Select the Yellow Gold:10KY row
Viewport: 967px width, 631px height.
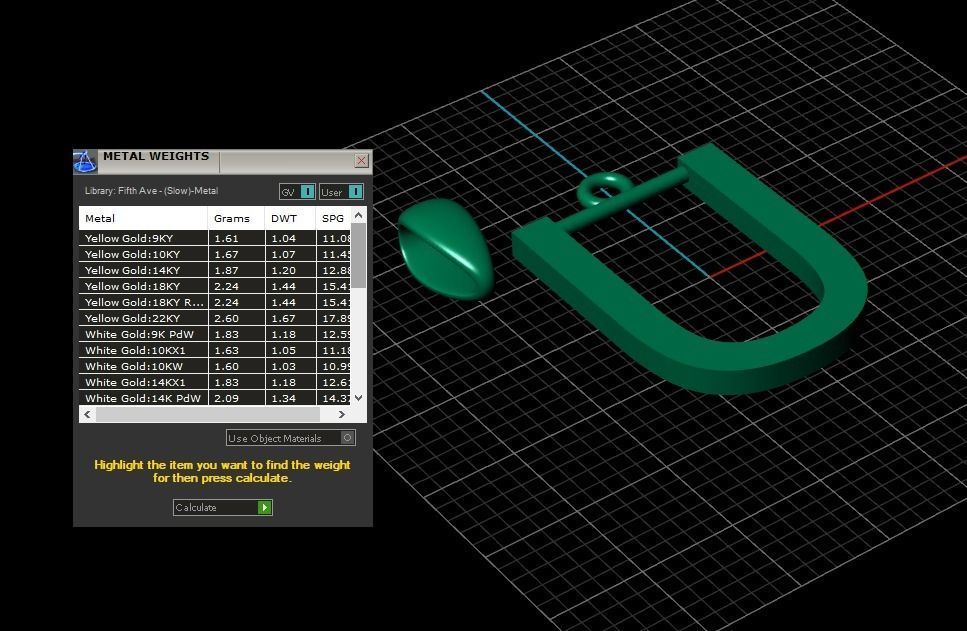(x=215, y=254)
